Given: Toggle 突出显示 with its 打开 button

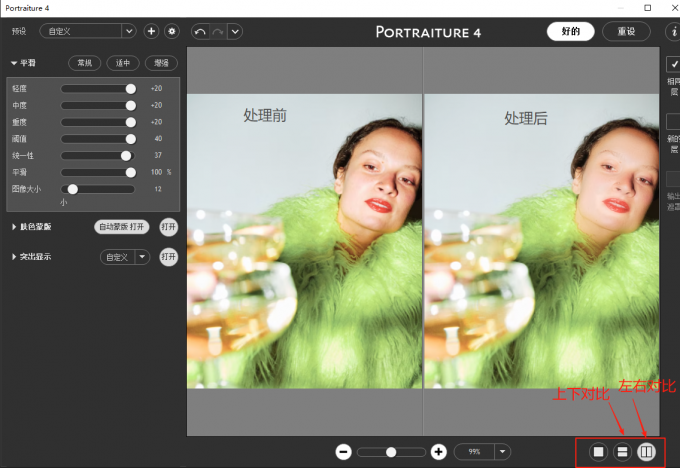Looking at the screenshot, I should click(x=169, y=257).
